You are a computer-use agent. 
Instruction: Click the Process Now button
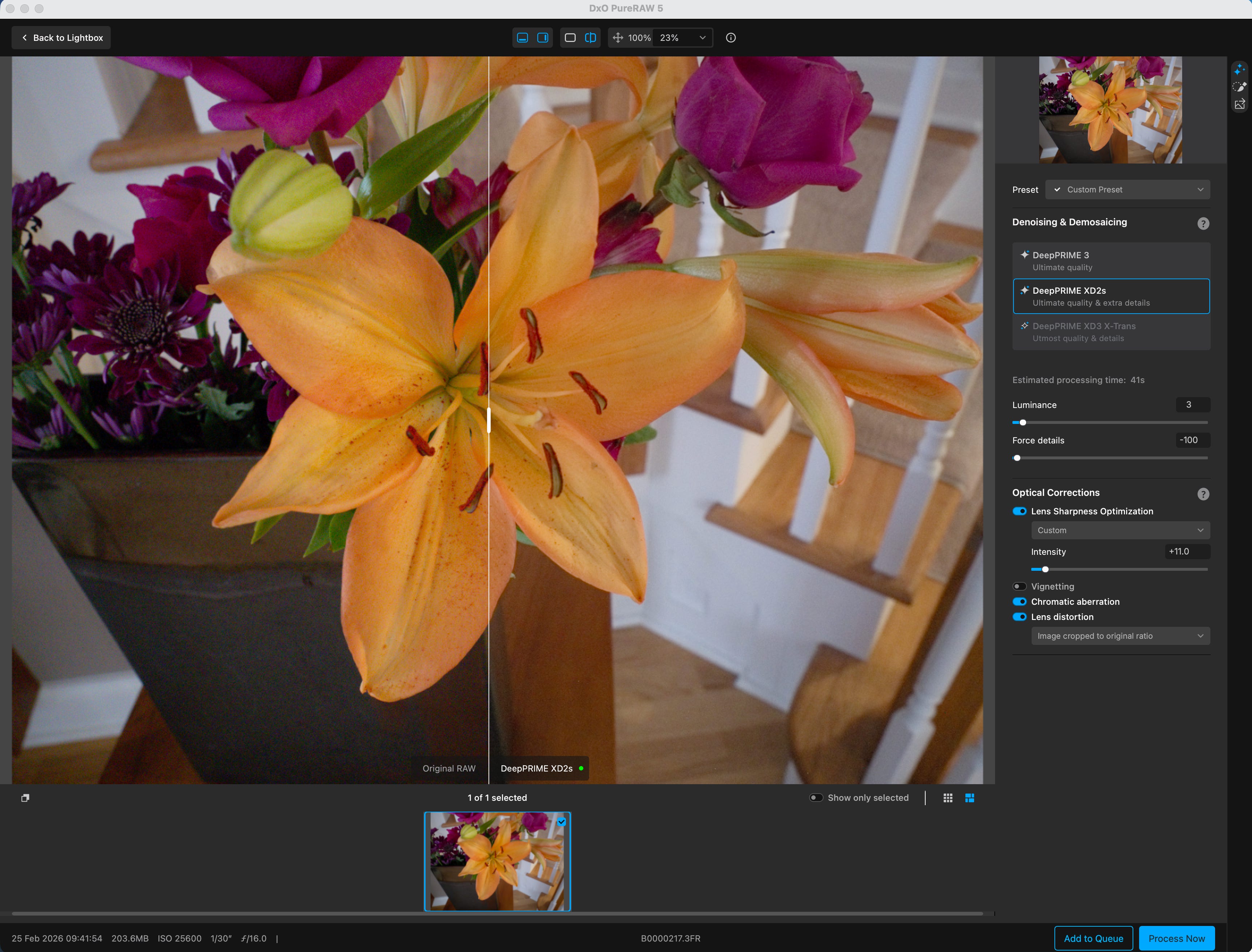(1176, 938)
